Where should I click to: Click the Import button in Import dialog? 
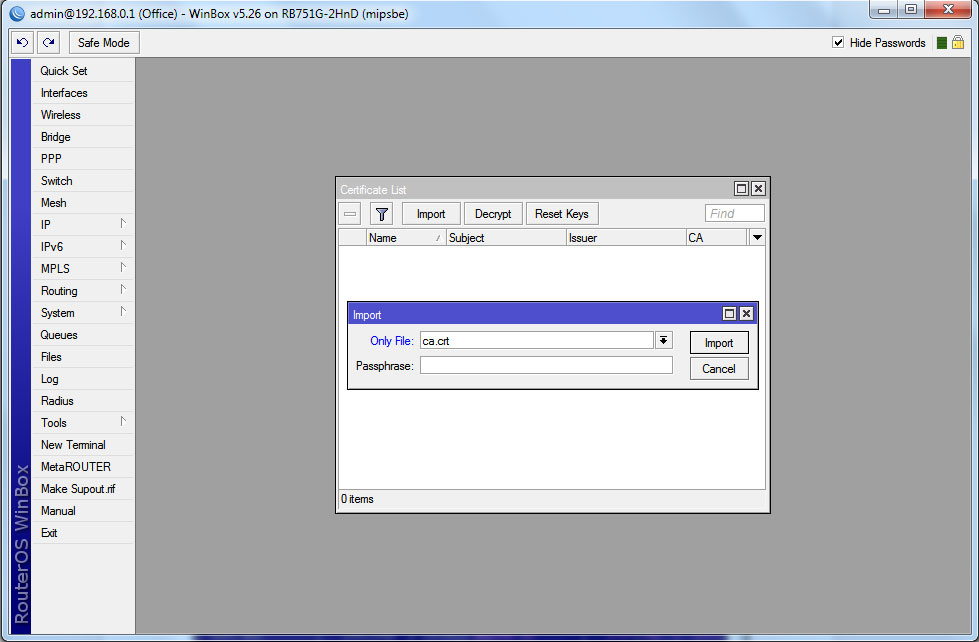[x=719, y=343]
